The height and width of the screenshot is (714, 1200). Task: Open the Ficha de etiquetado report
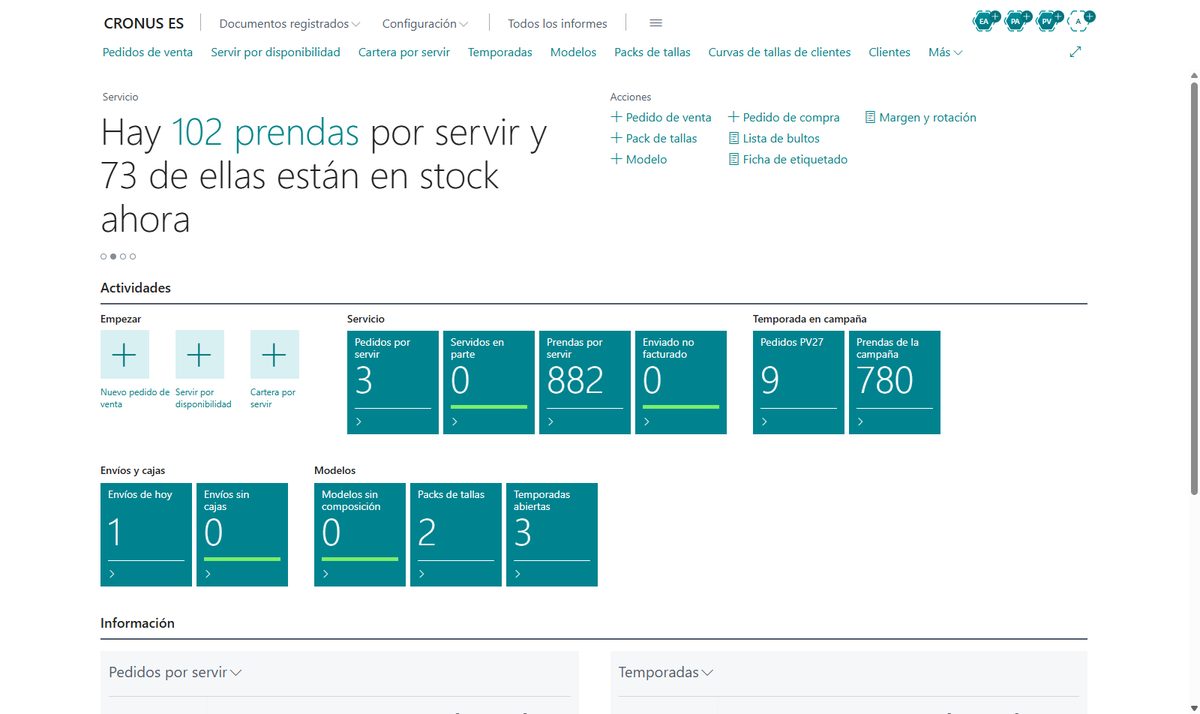tap(788, 159)
